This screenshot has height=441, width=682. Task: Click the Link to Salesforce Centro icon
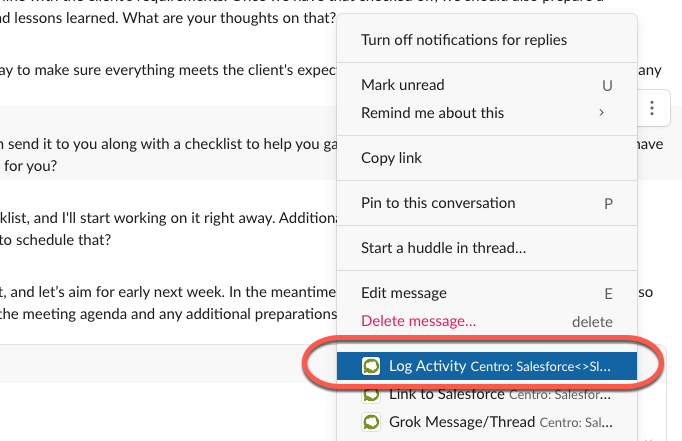point(371,394)
